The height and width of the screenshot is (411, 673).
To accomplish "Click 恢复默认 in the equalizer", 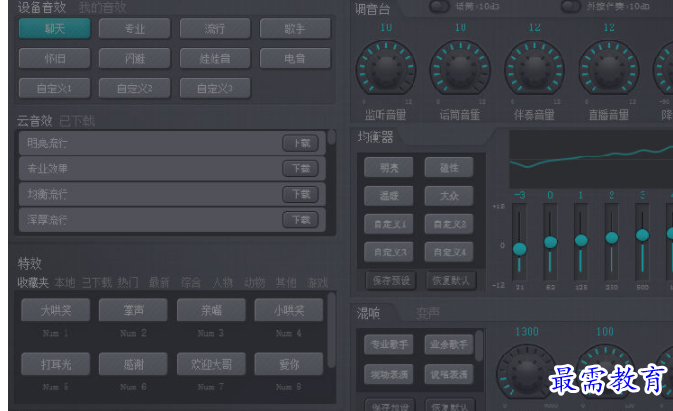I will pyautogui.click(x=451, y=281).
